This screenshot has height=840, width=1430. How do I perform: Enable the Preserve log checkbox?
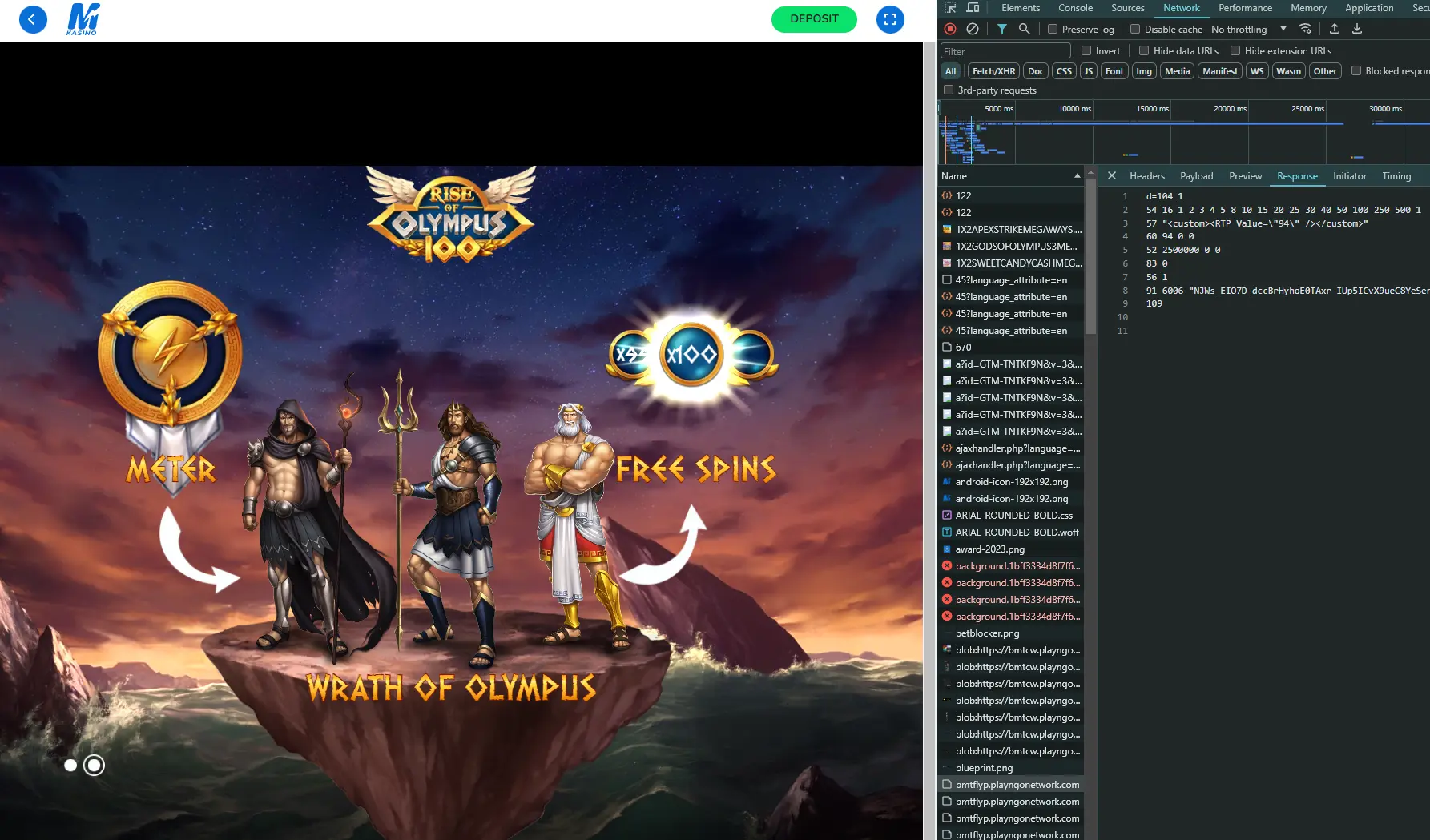(x=1053, y=29)
